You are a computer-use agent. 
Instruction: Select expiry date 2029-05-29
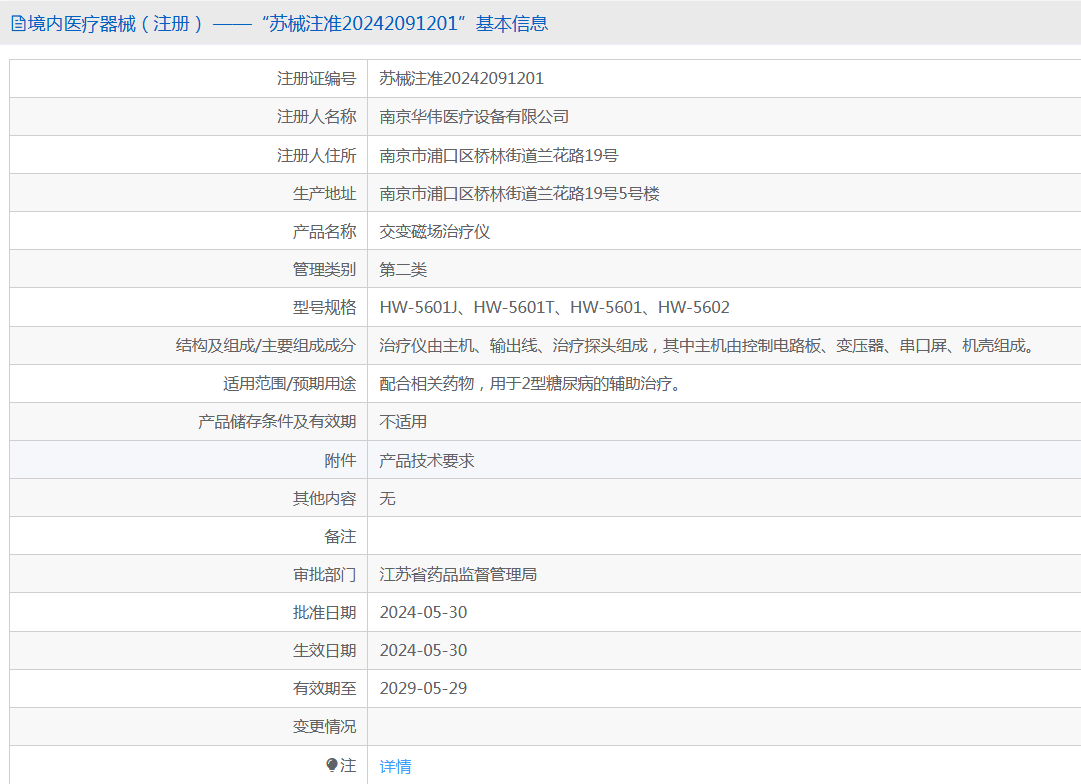[423, 688]
